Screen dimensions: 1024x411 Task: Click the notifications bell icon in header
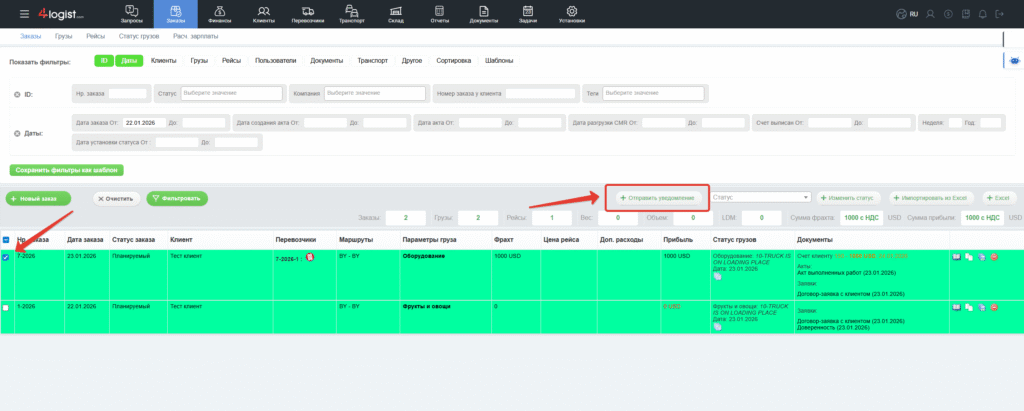click(x=981, y=13)
